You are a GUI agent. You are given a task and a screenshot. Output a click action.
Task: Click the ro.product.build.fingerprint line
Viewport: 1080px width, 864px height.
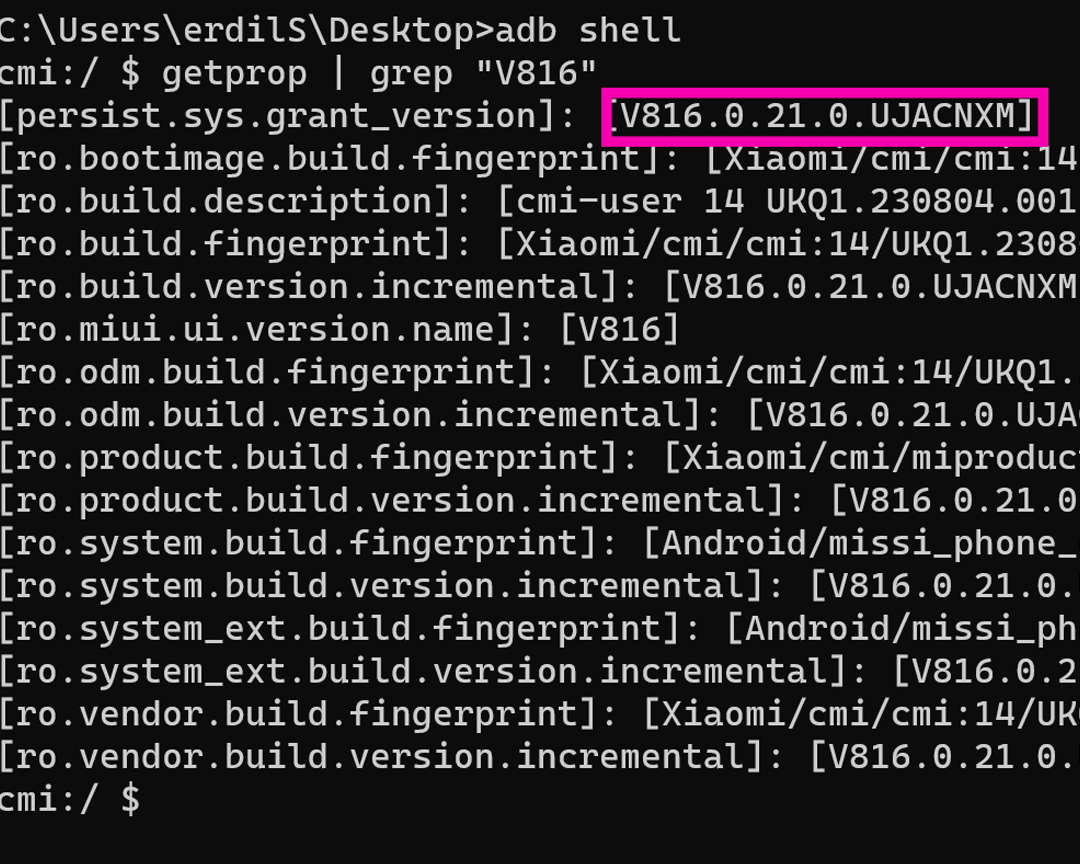[540, 458]
